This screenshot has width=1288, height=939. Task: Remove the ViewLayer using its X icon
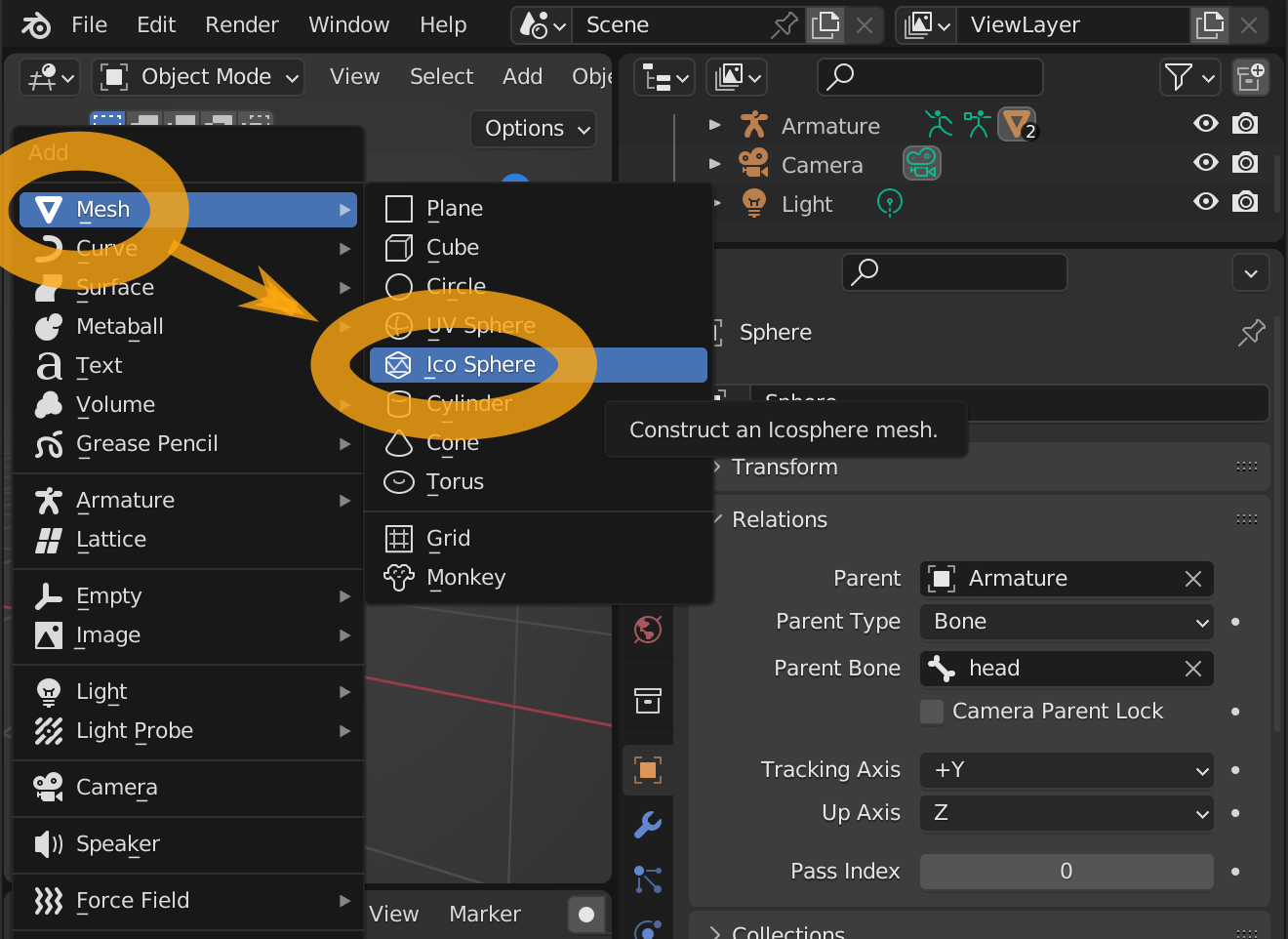(1249, 25)
